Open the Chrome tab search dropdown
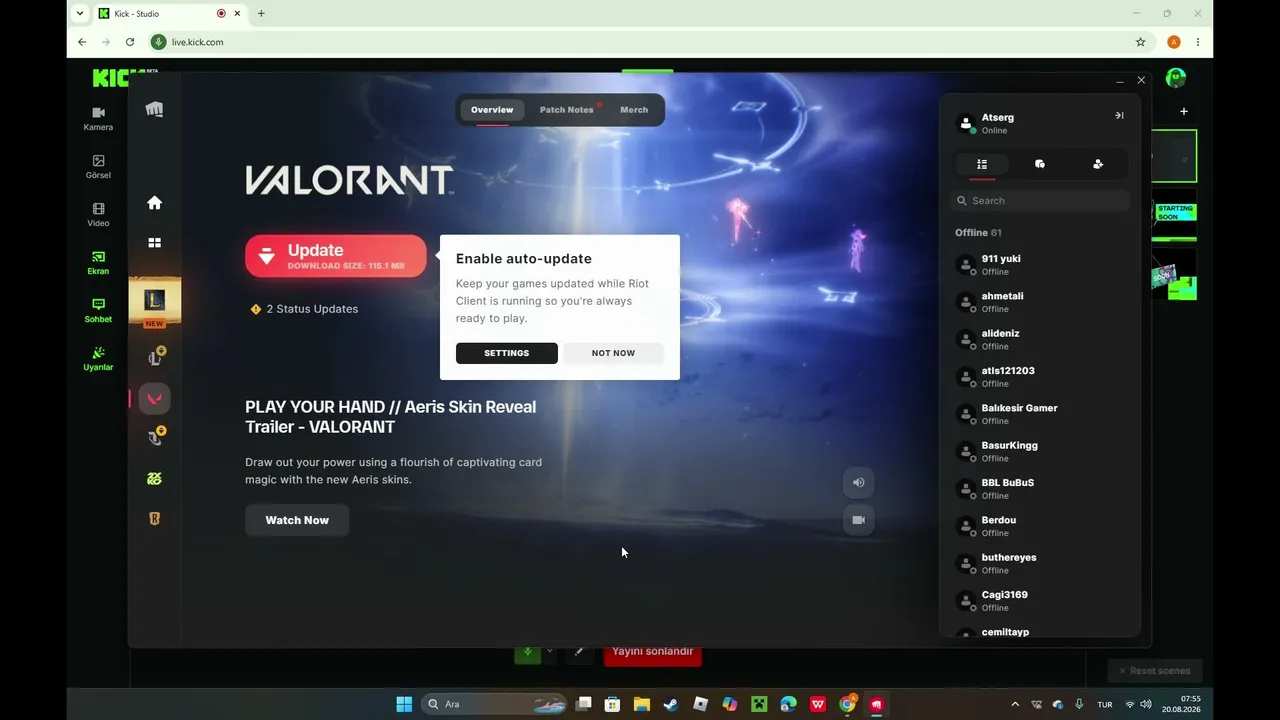 click(x=80, y=14)
